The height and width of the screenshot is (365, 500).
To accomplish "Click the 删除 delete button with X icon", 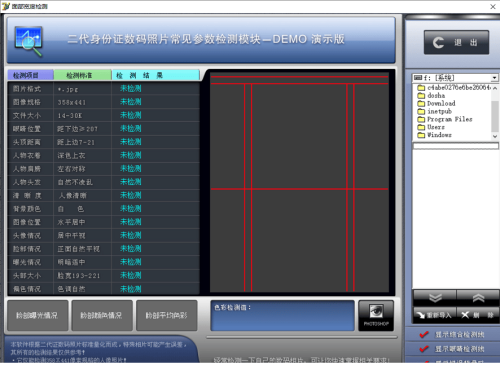I will coord(478,315).
